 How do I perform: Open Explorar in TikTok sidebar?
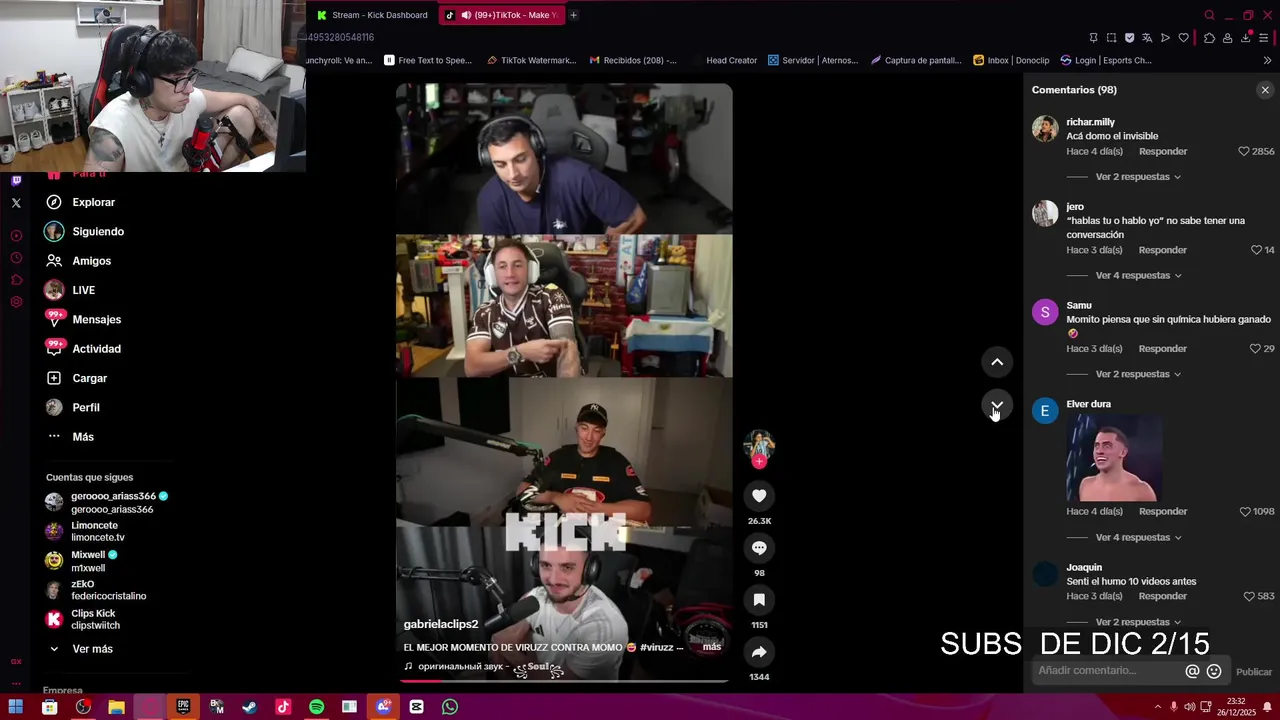[x=81, y=202]
